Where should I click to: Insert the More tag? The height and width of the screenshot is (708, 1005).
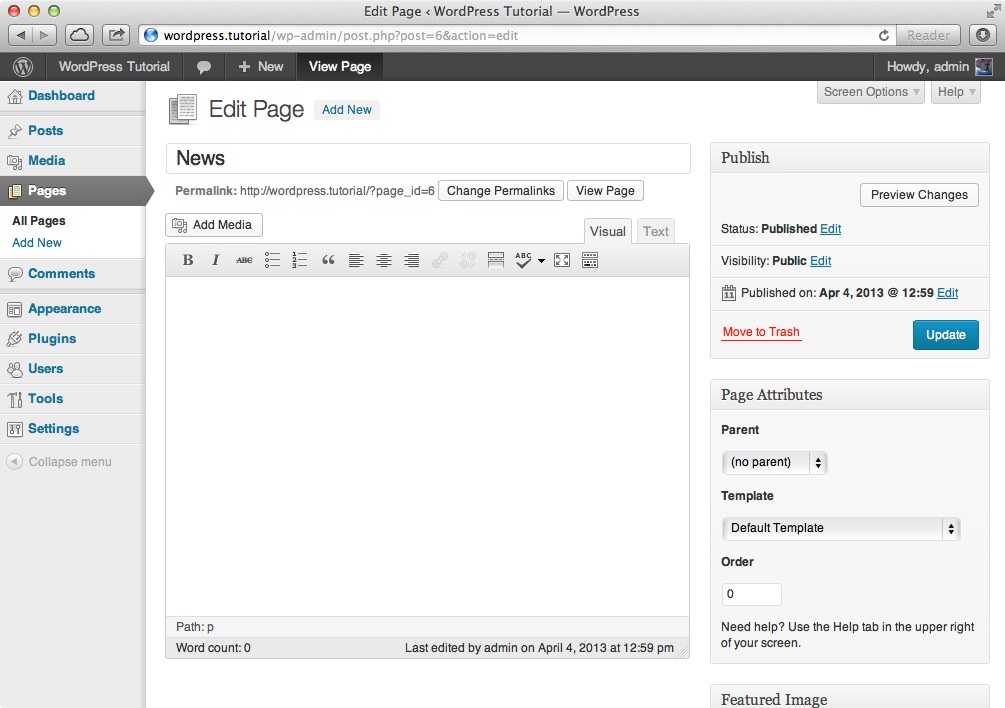[495, 259]
